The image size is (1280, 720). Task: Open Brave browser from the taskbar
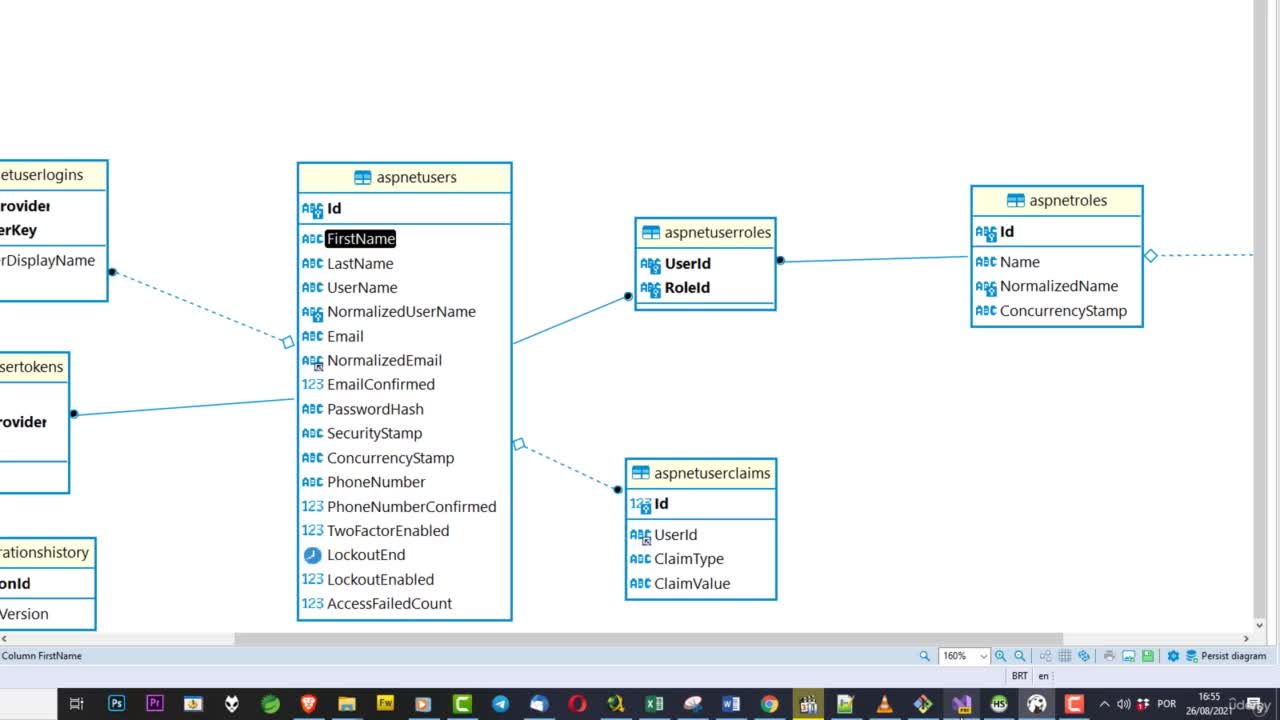tap(309, 704)
